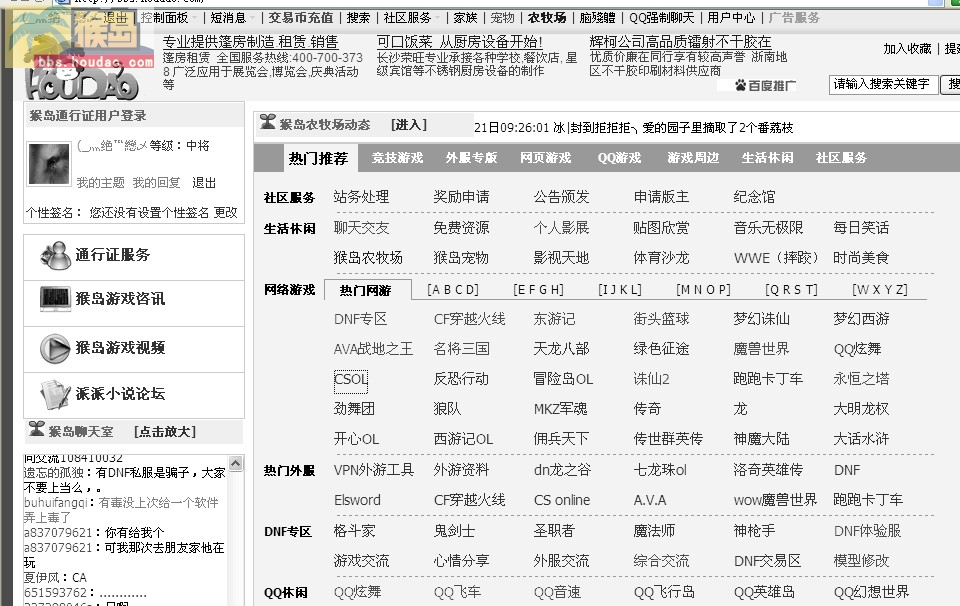Select the [E F G H] game tab

click(x=539, y=290)
